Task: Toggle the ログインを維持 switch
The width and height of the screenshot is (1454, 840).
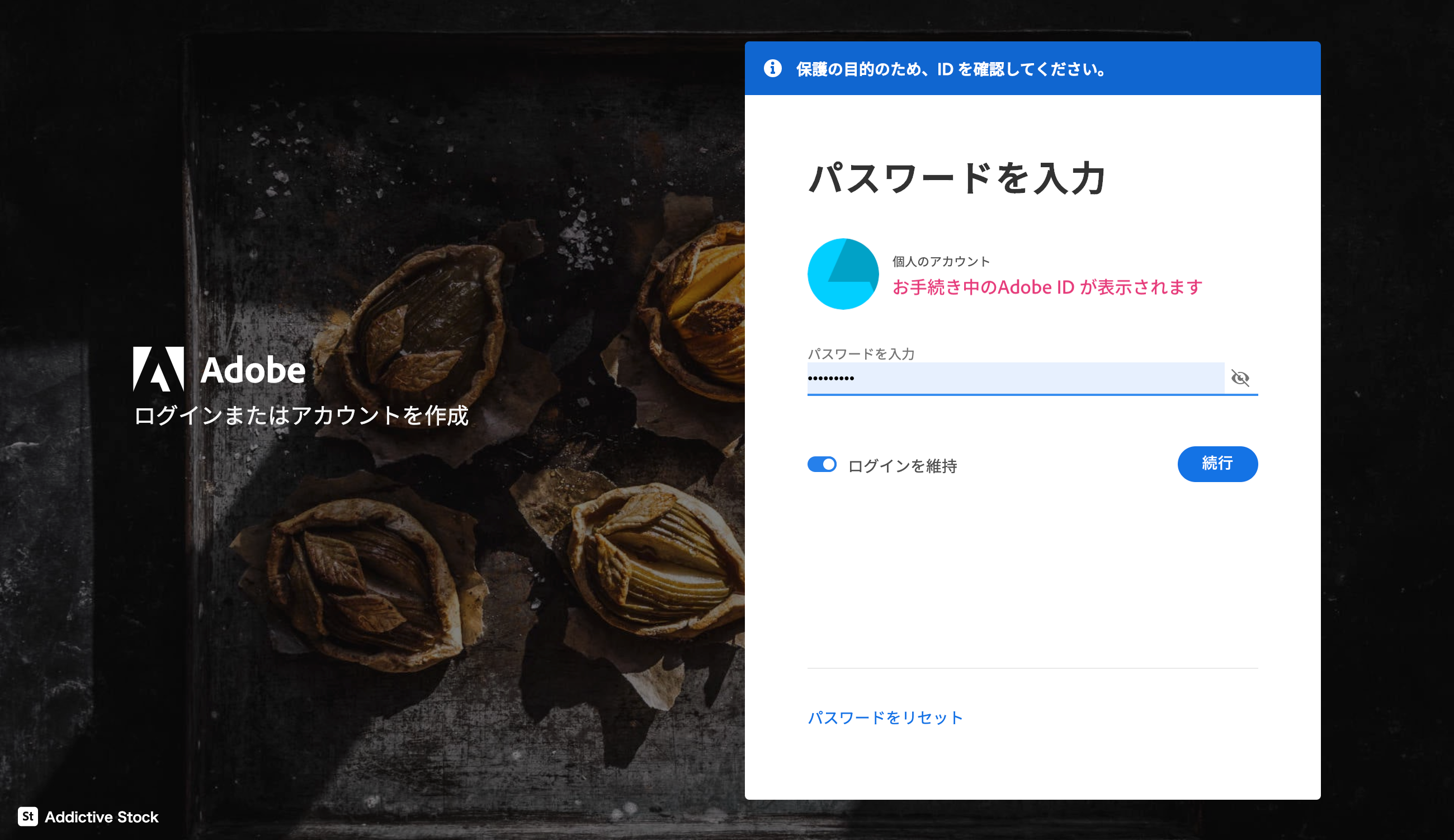Action: (822, 464)
